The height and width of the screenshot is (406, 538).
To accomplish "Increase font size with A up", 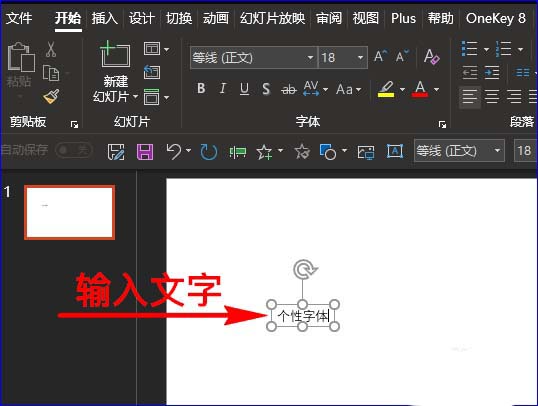I will point(380,56).
